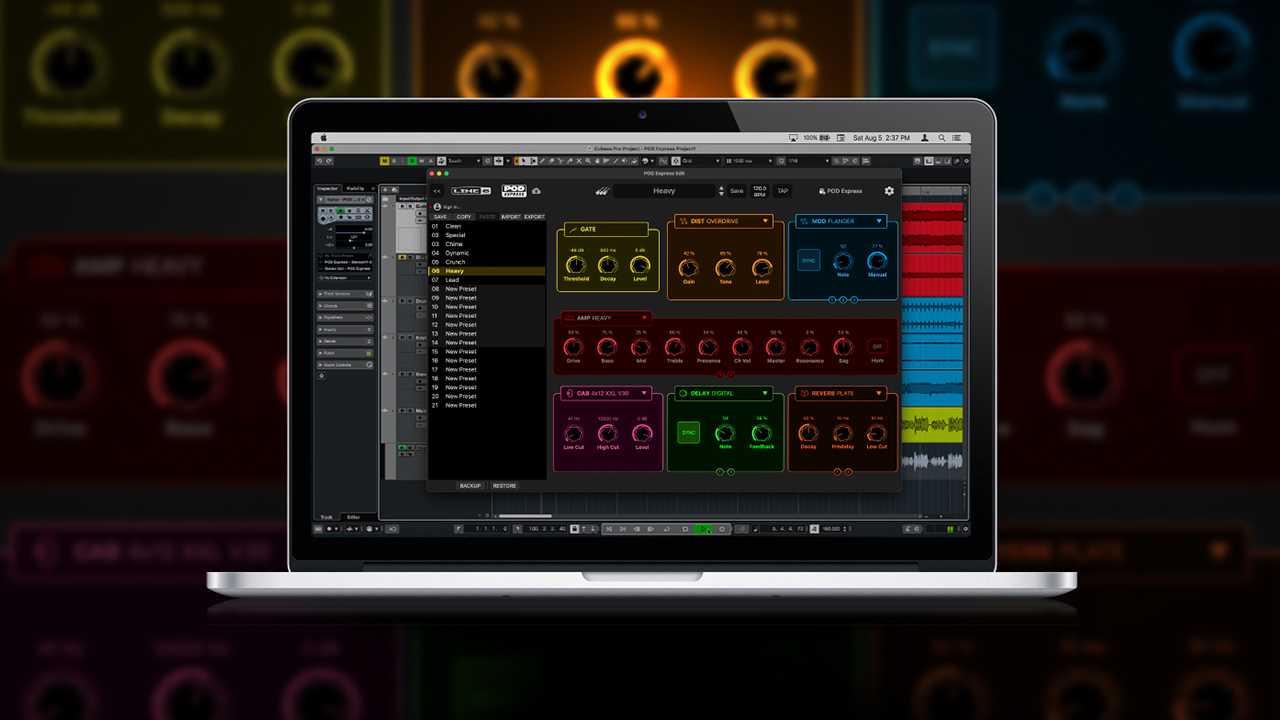This screenshot has width=1280, height=720.
Task: Click the BACKUP button
Action: (x=470, y=486)
